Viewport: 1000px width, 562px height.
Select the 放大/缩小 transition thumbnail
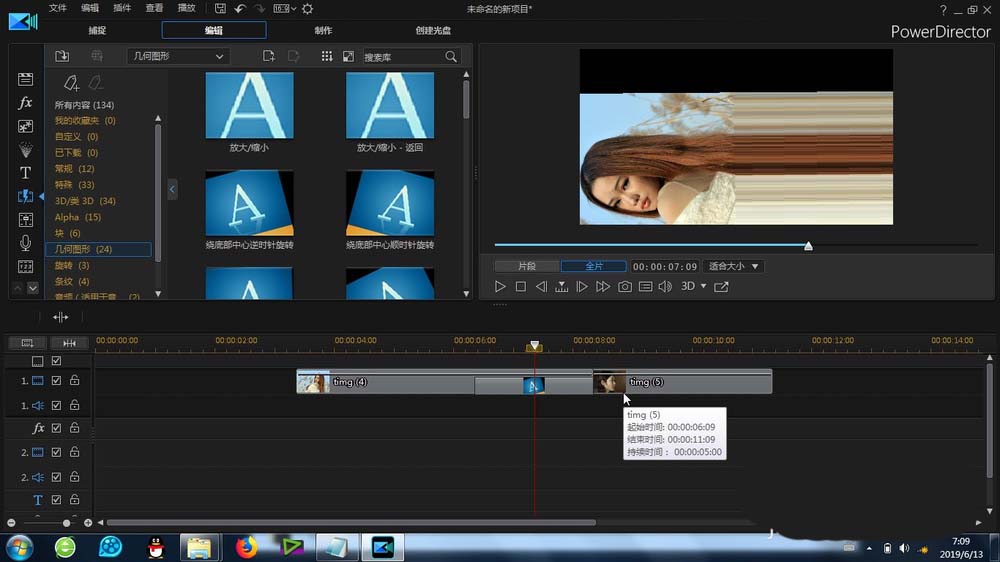click(249, 105)
